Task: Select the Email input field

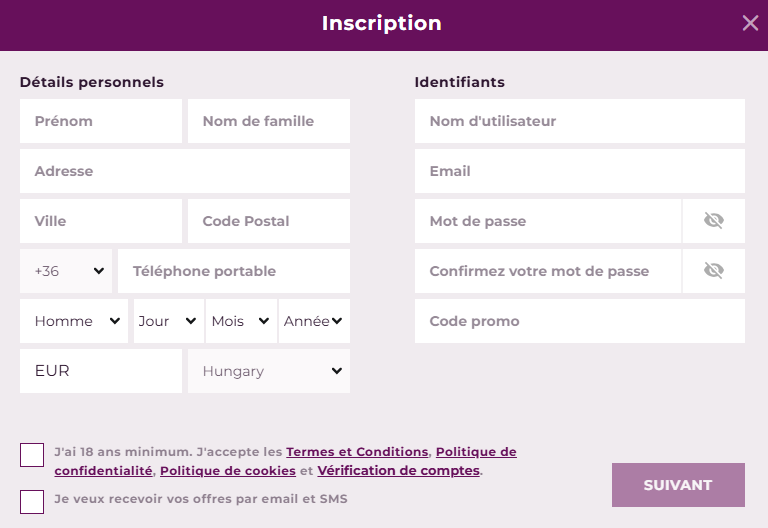Action: coord(580,171)
